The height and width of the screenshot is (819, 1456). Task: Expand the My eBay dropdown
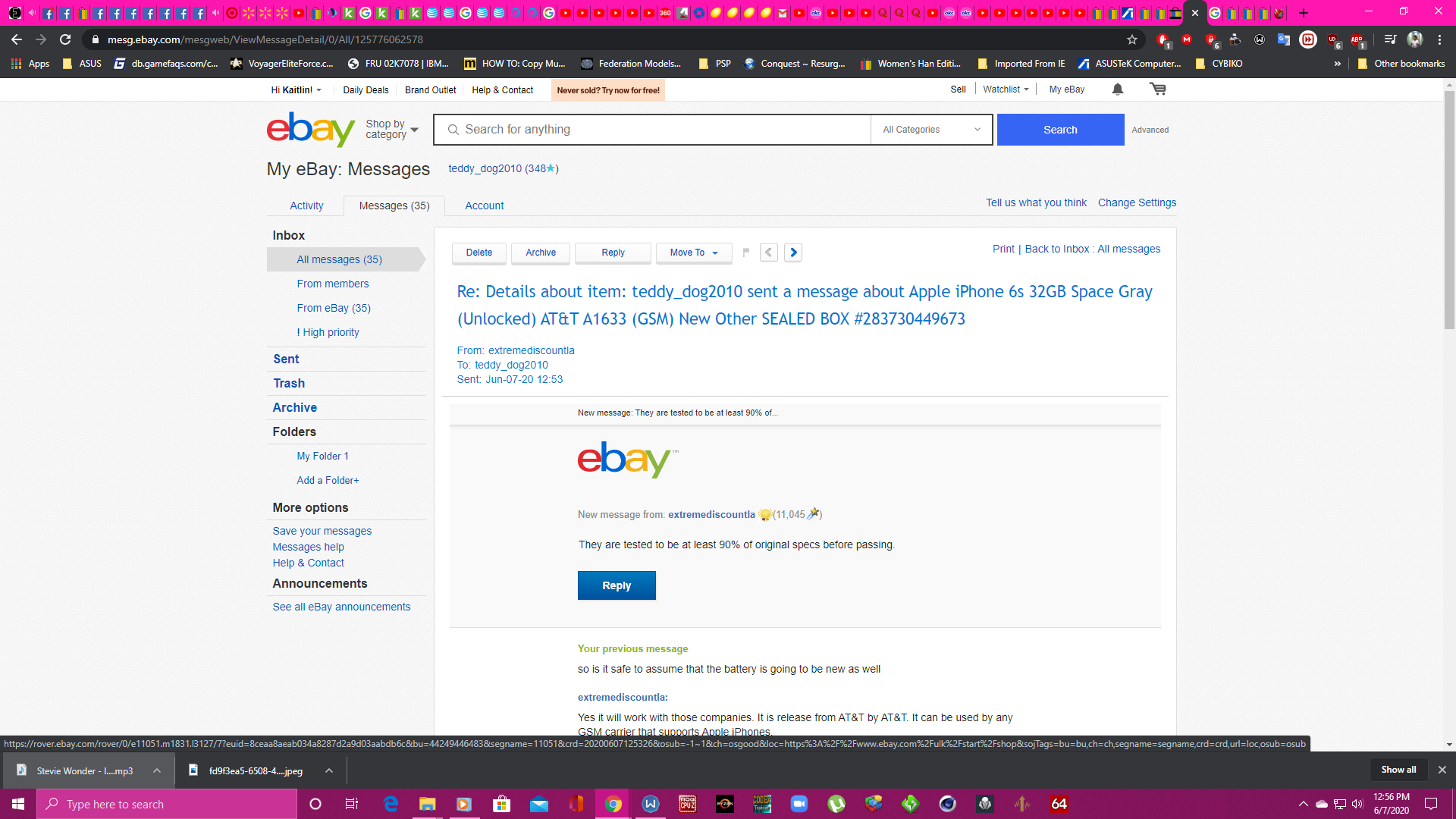[x=1067, y=89]
